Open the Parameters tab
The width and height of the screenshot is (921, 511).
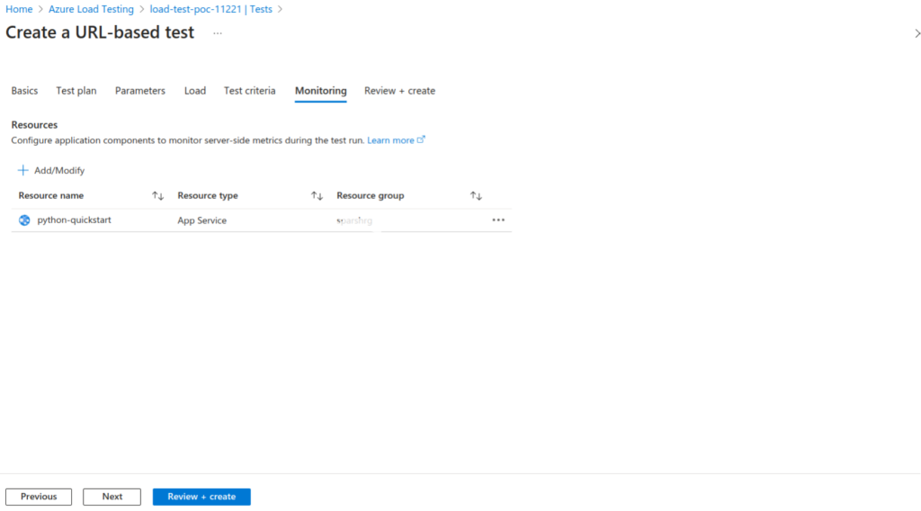140,90
